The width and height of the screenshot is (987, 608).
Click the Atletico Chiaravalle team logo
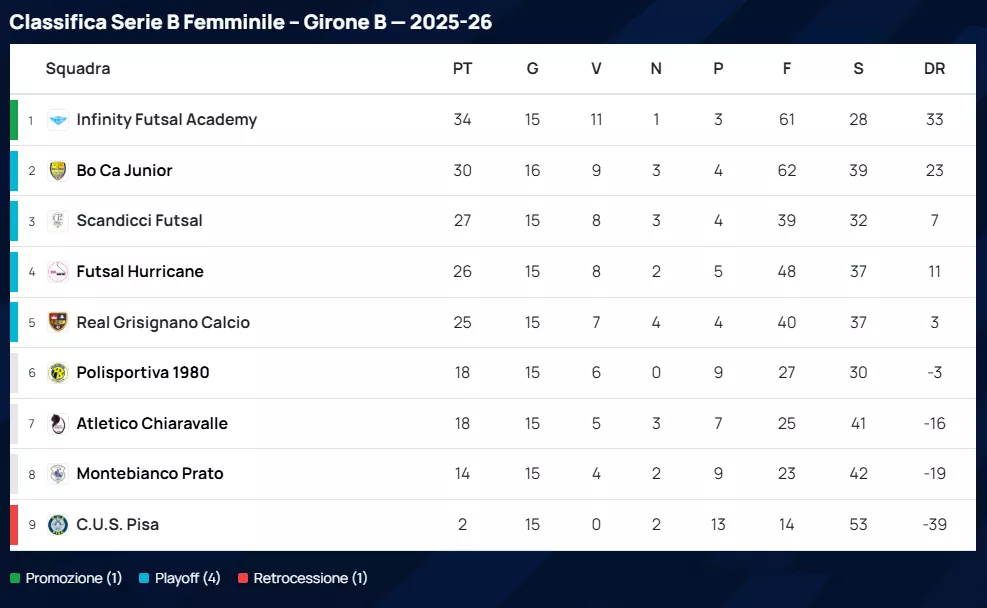point(58,424)
